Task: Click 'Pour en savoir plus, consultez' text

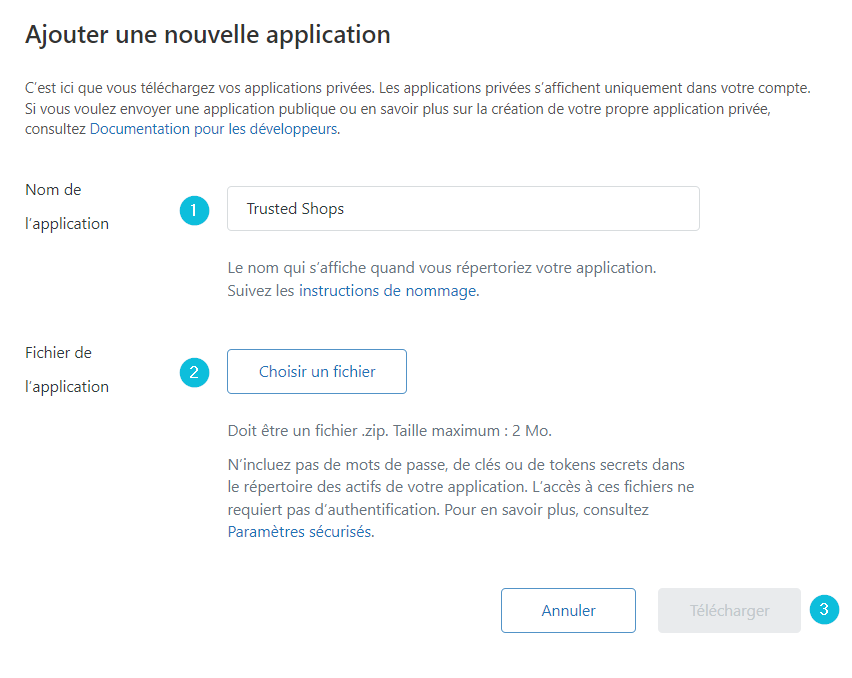Action: click(x=547, y=510)
